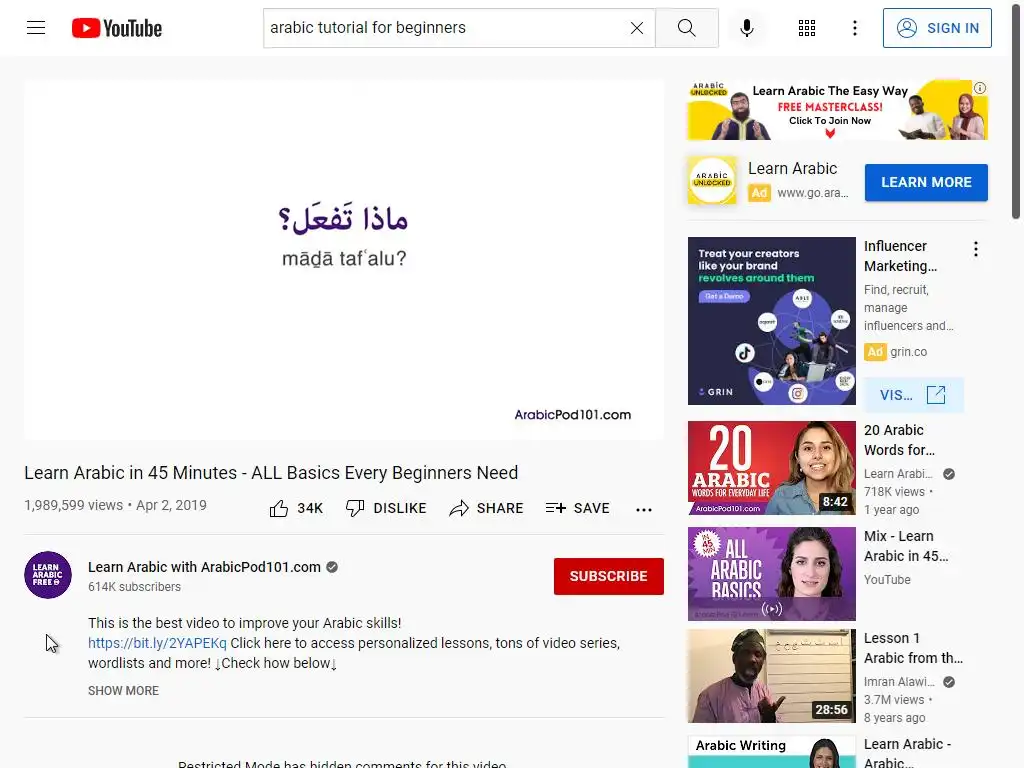The height and width of the screenshot is (768, 1024).
Task: Open the ArabicPod101 channel avatar
Action: point(48,575)
